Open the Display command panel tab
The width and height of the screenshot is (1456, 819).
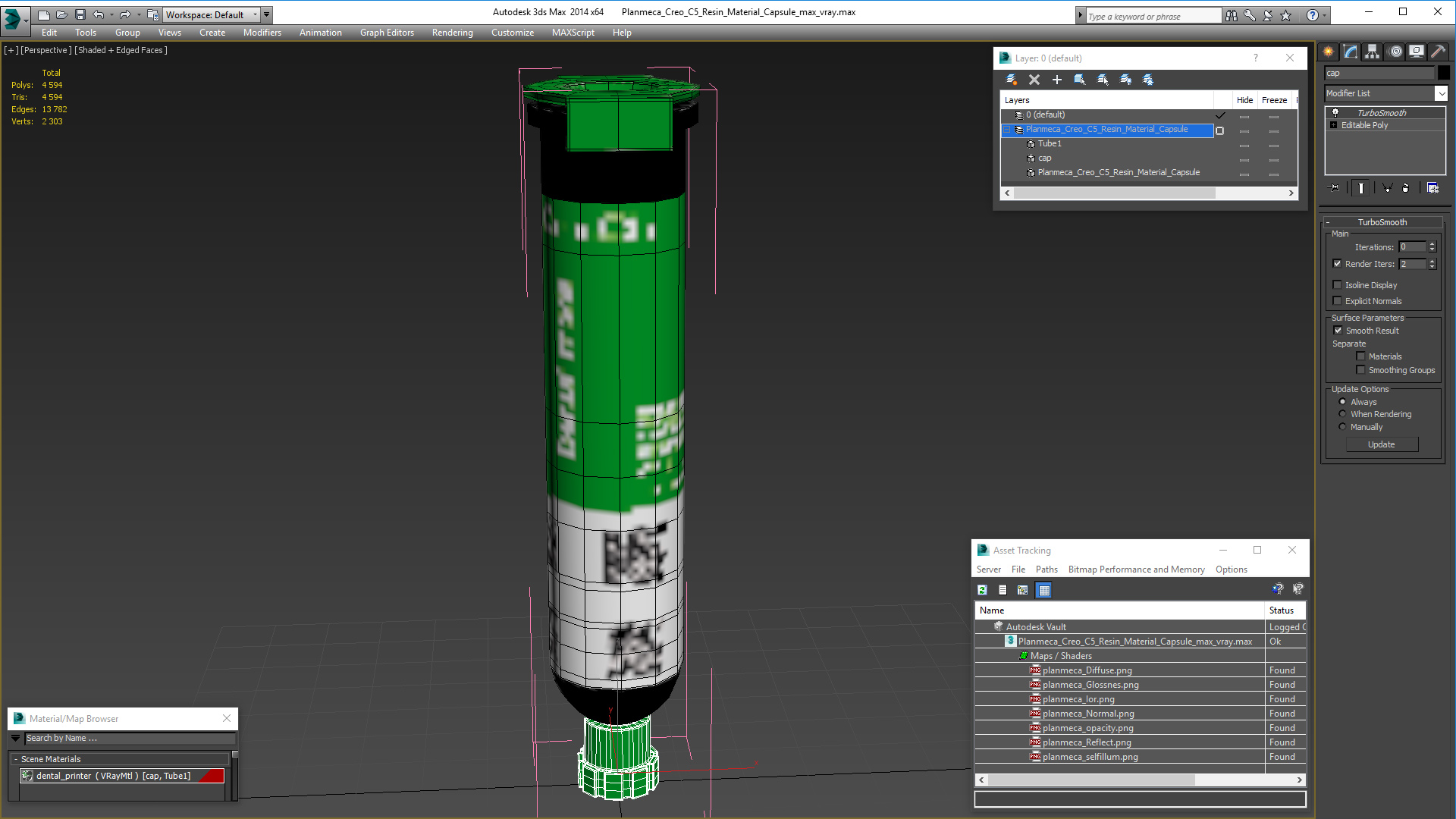coord(1417,52)
